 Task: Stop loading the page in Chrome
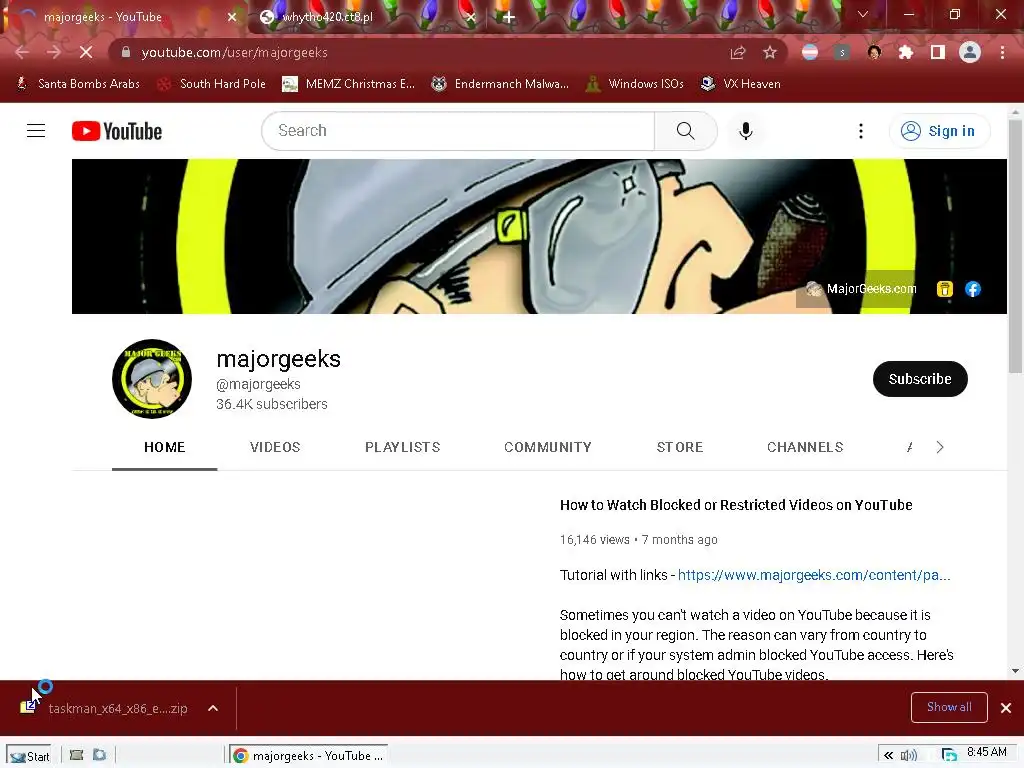pyautogui.click(x=86, y=52)
